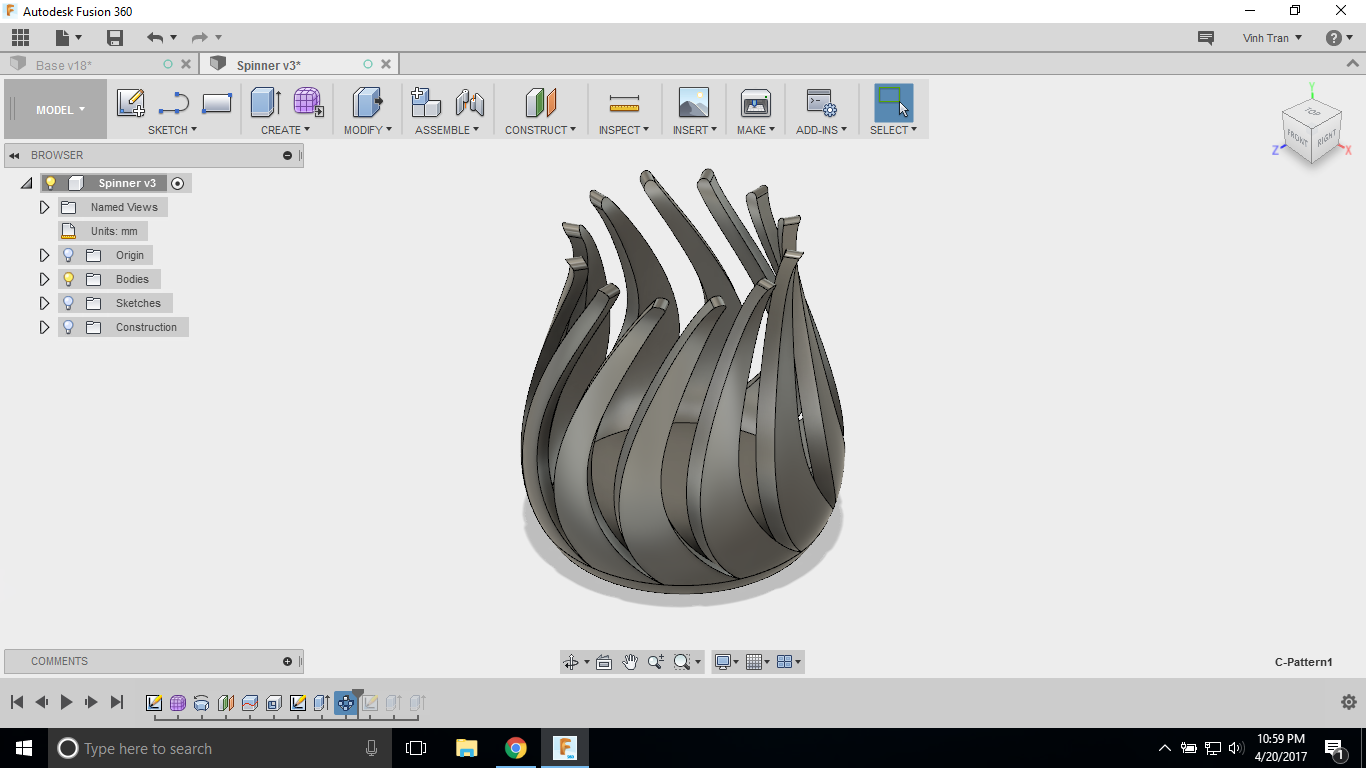Open the CONSTRUCT menu
The width and height of the screenshot is (1366, 768).
pyautogui.click(x=540, y=130)
